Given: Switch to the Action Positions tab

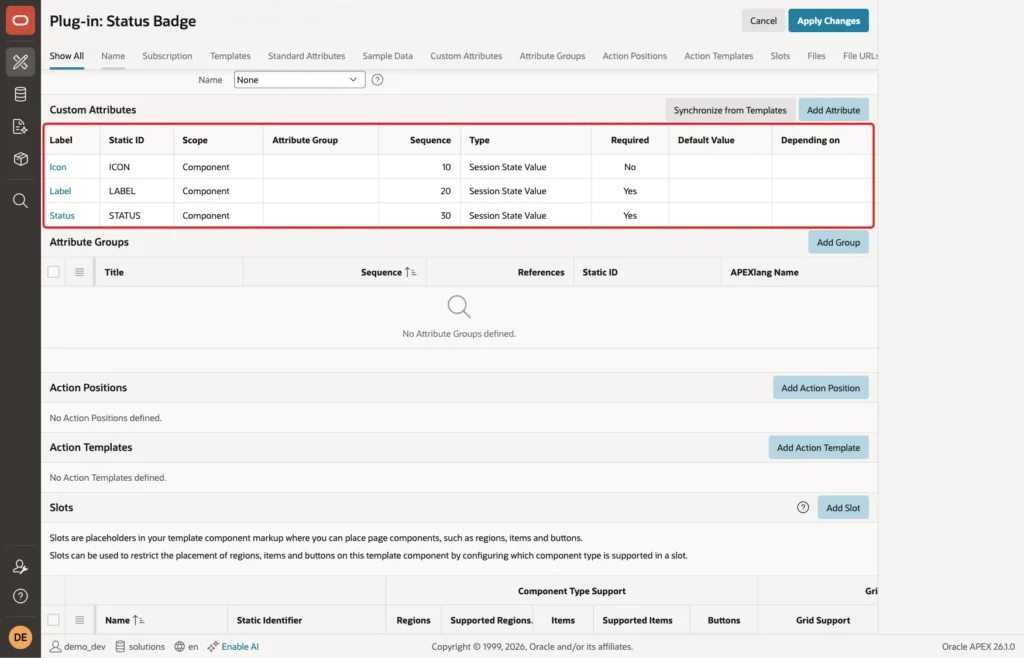Looking at the screenshot, I should tap(635, 56).
